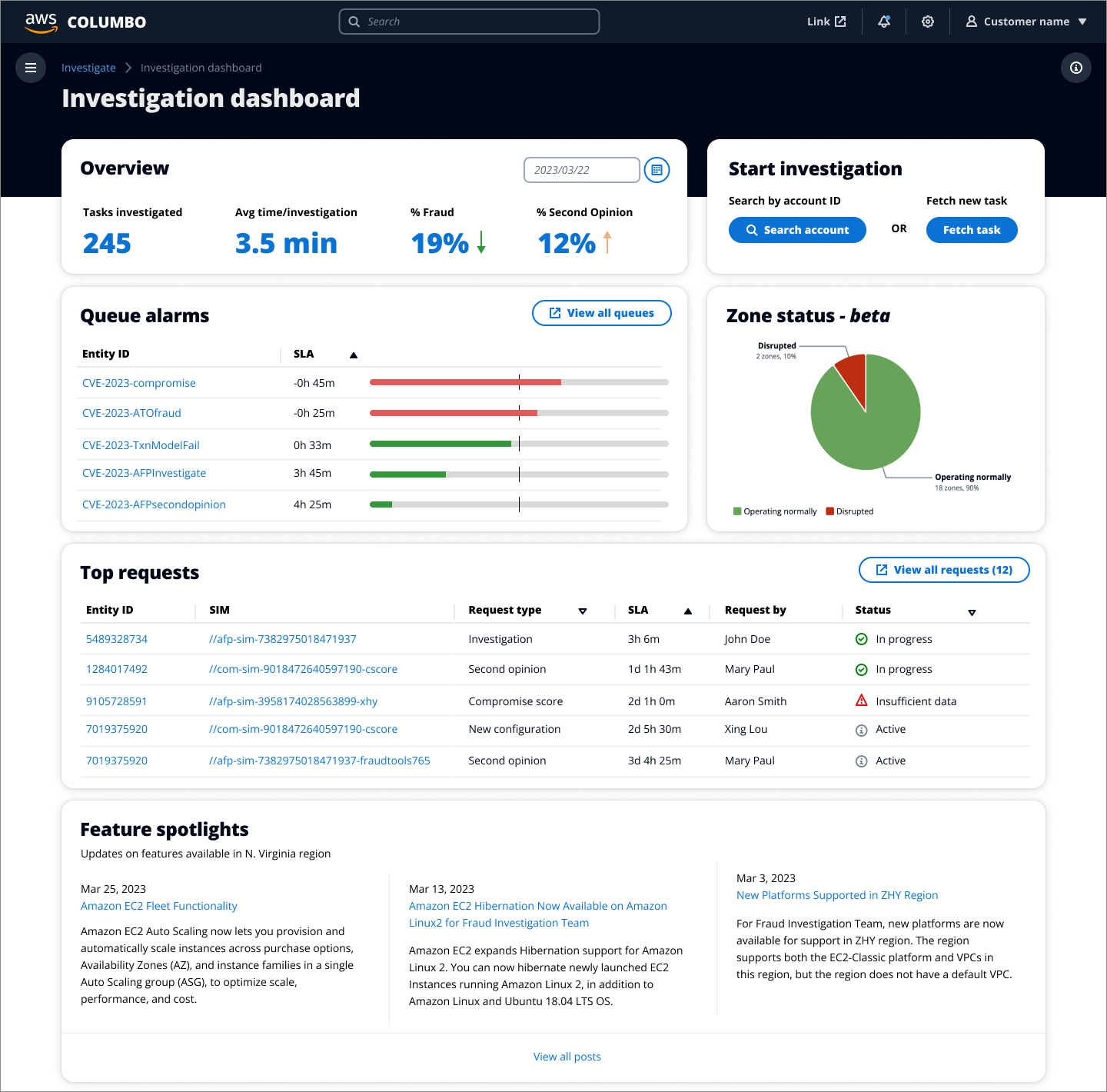Click the CVE-2023-AFPsecondopinion SLA progress bar
This screenshot has height=1092, width=1107.
tap(519, 504)
